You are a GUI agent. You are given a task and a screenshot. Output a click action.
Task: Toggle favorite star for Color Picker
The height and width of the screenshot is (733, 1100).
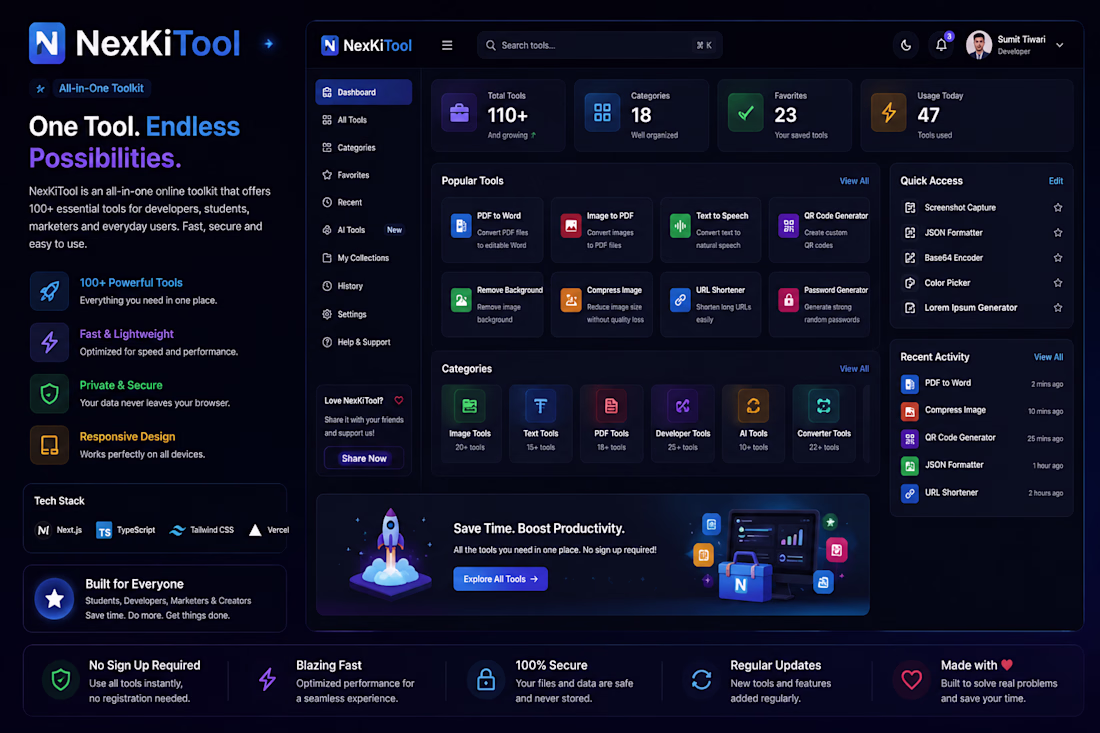[x=1057, y=283]
